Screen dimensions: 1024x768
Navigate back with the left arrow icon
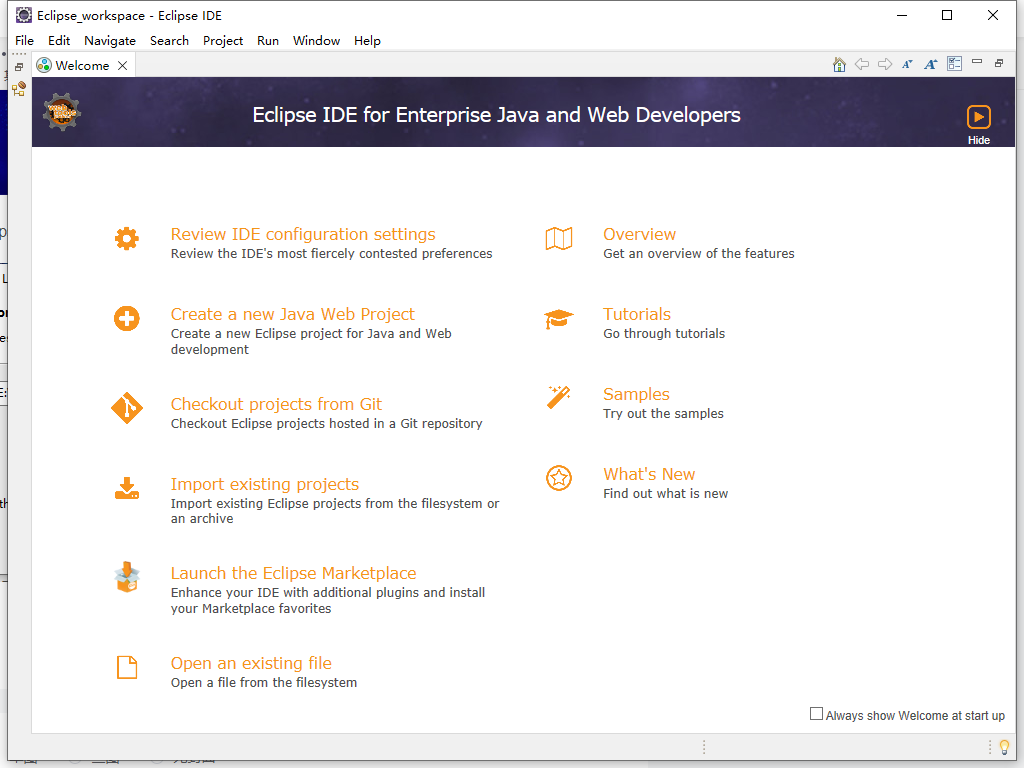[862, 64]
